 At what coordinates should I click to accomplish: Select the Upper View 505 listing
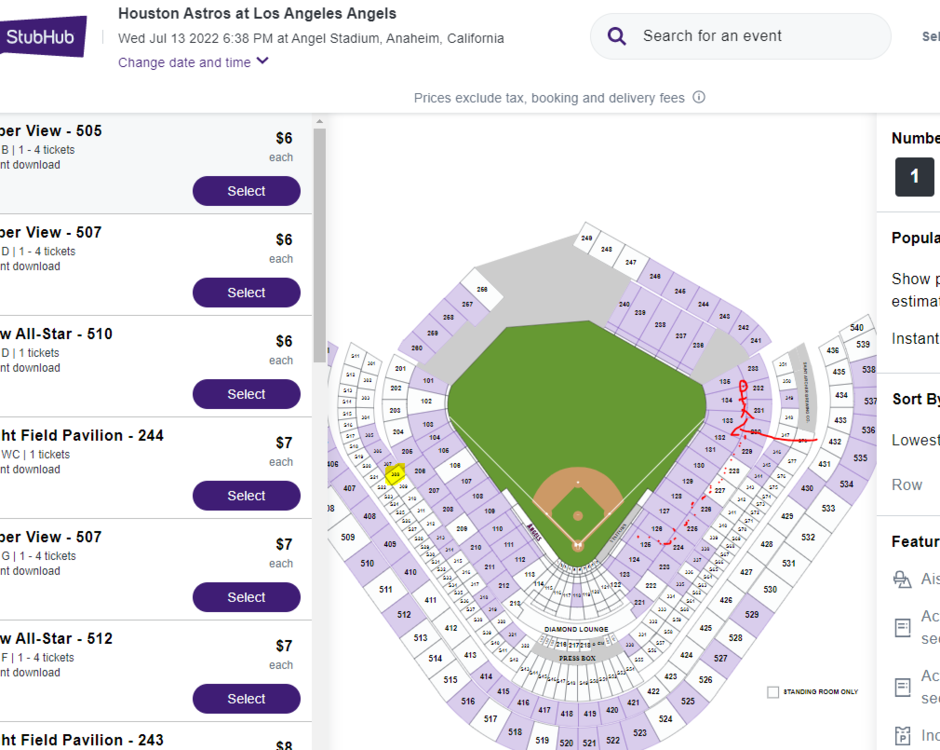pos(246,191)
